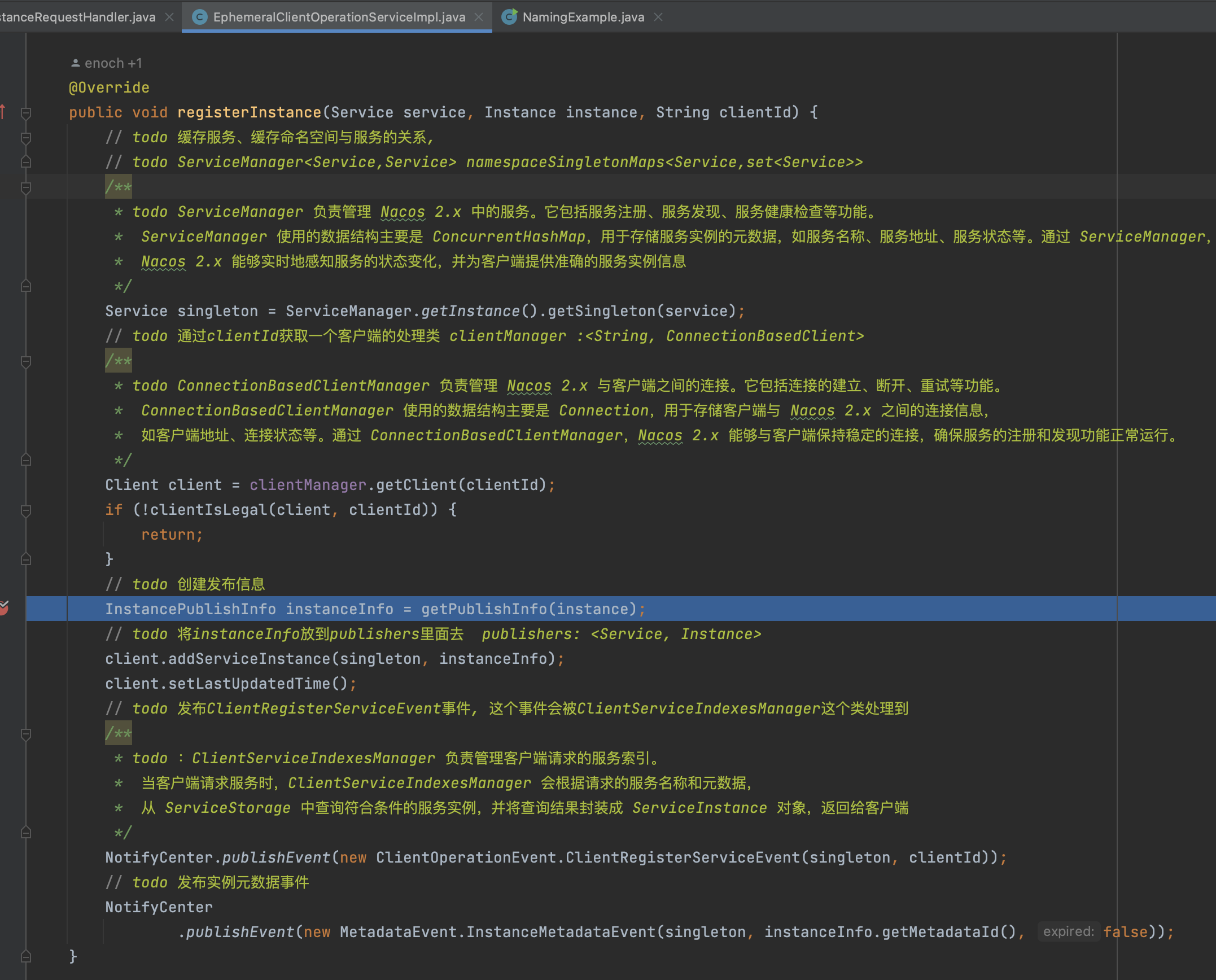Collapse the 'if (!clientIsLegal' block fold marker
Viewport: 1216px width, 980px height.
[x=26, y=510]
